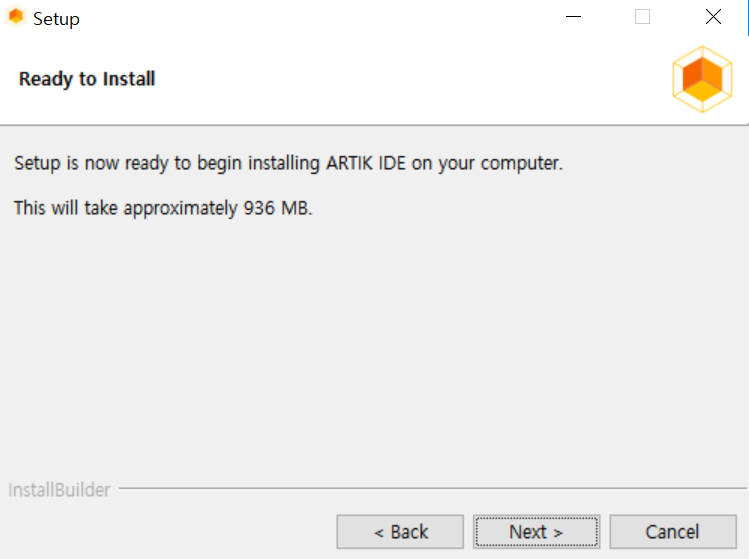Go back with the Back button

(400, 531)
